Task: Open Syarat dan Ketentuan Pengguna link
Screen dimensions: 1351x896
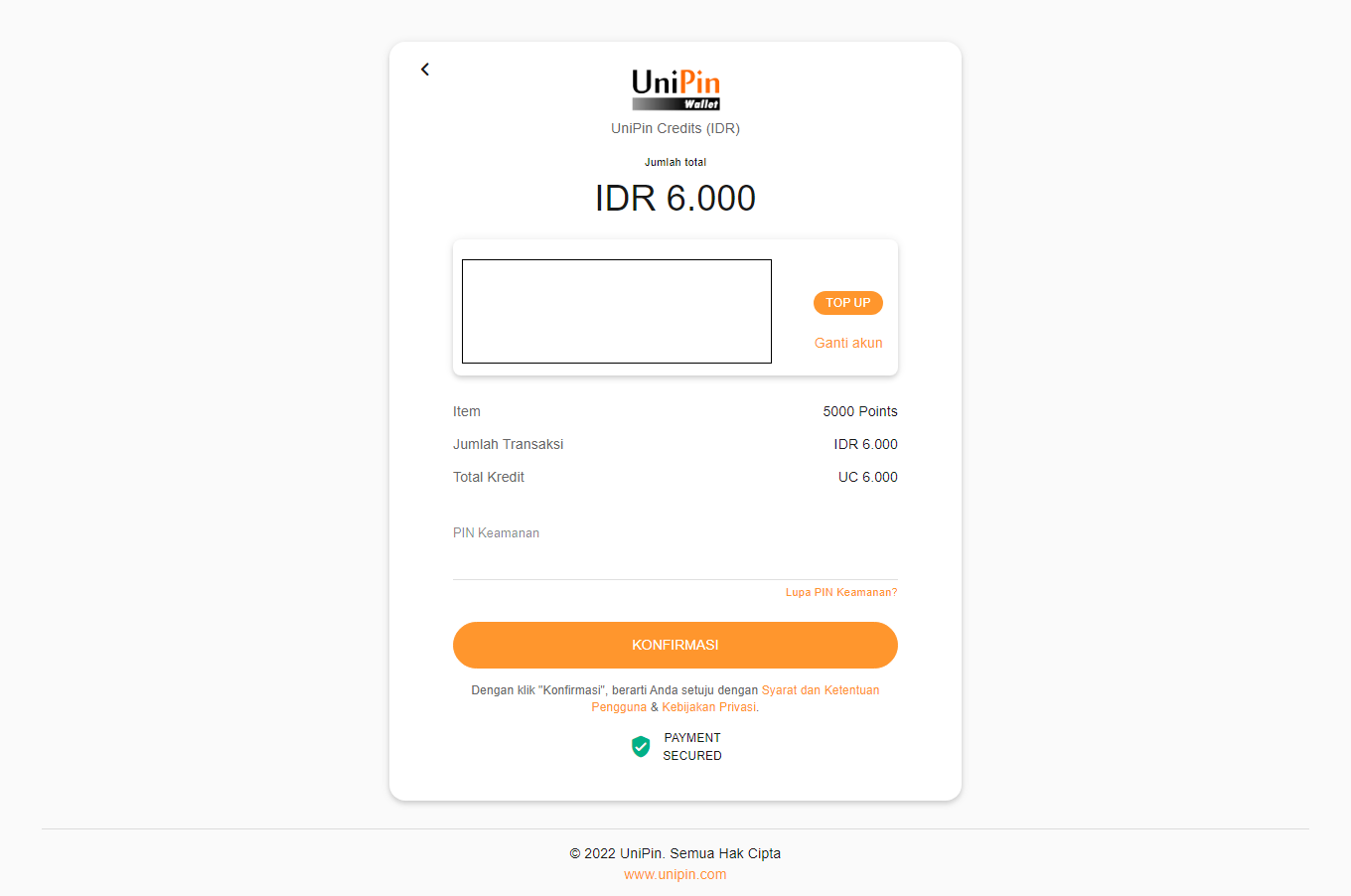Action: tap(735, 698)
